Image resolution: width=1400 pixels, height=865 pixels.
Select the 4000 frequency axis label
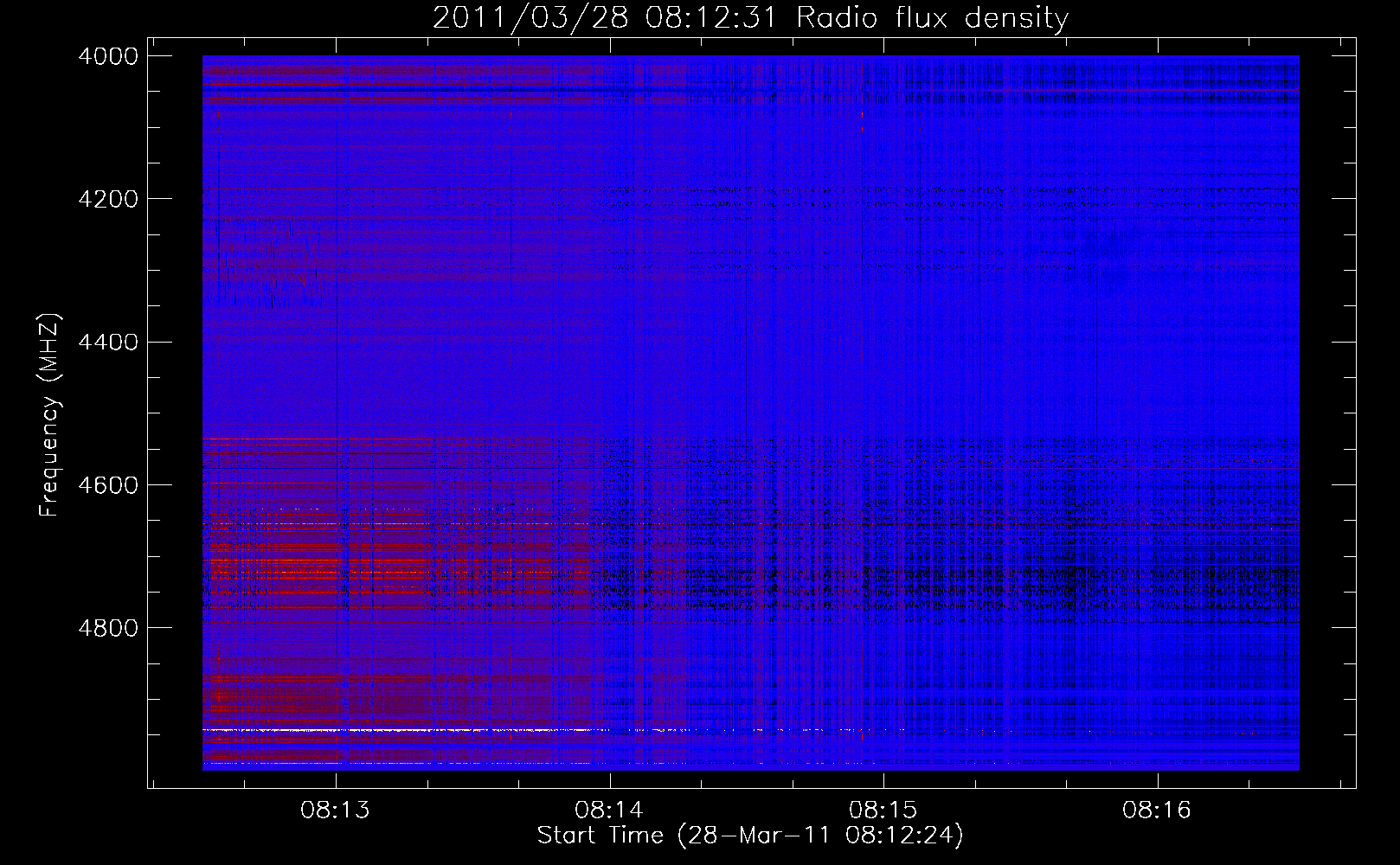coord(108,56)
